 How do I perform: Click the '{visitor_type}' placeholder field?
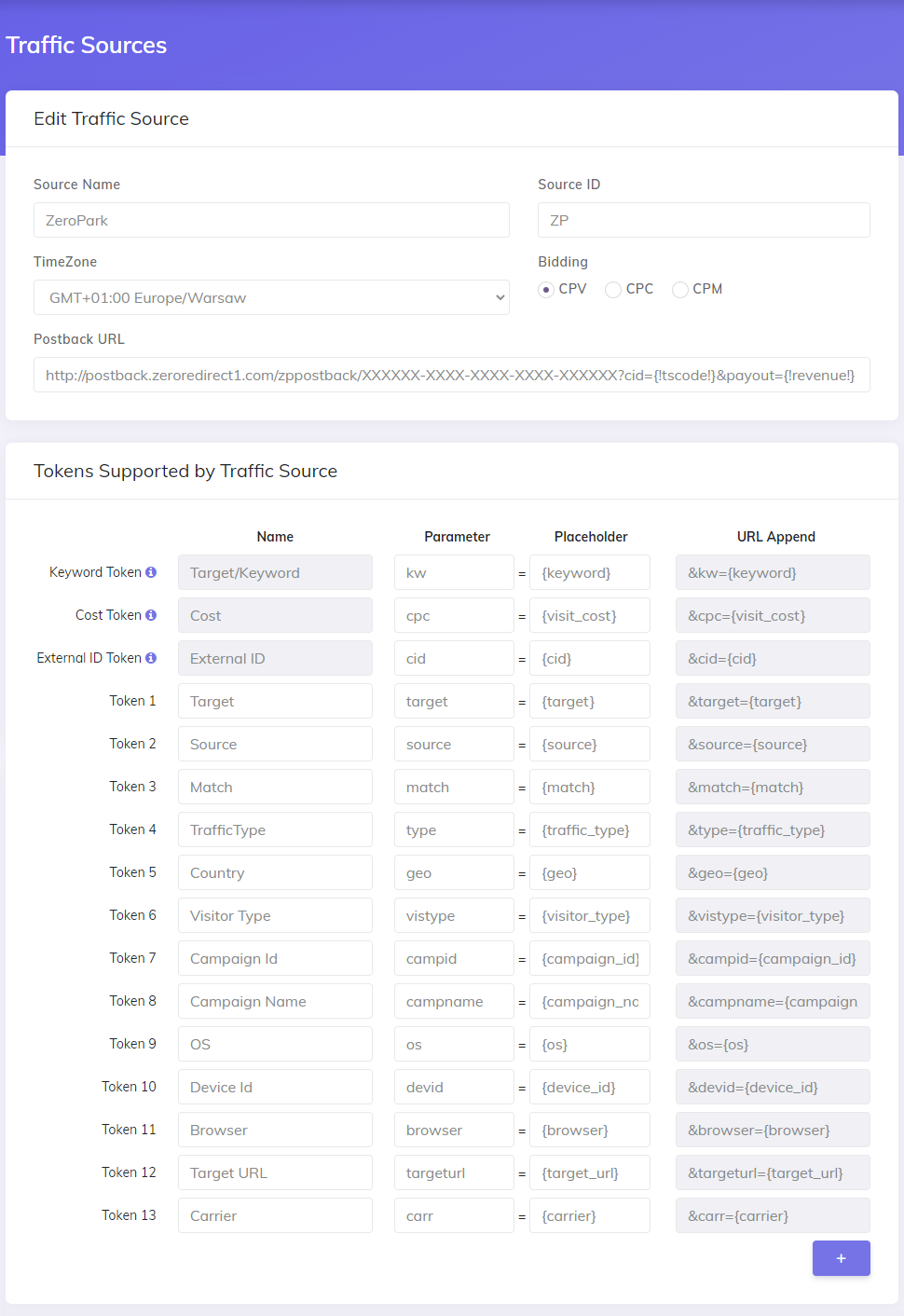[590, 915]
